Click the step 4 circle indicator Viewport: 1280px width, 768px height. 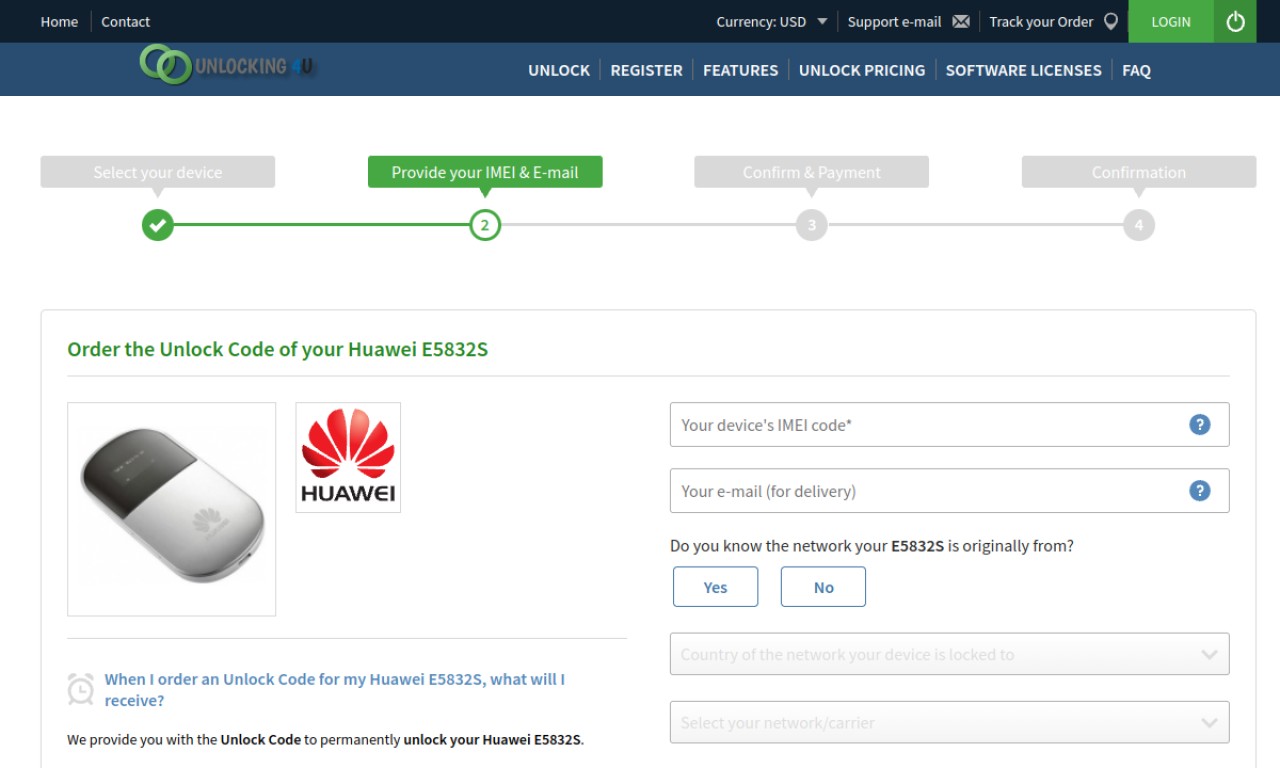tap(1139, 225)
